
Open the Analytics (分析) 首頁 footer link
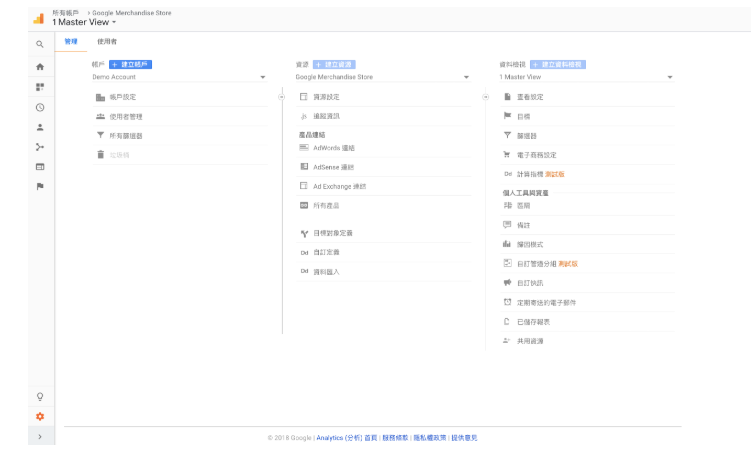point(346,438)
